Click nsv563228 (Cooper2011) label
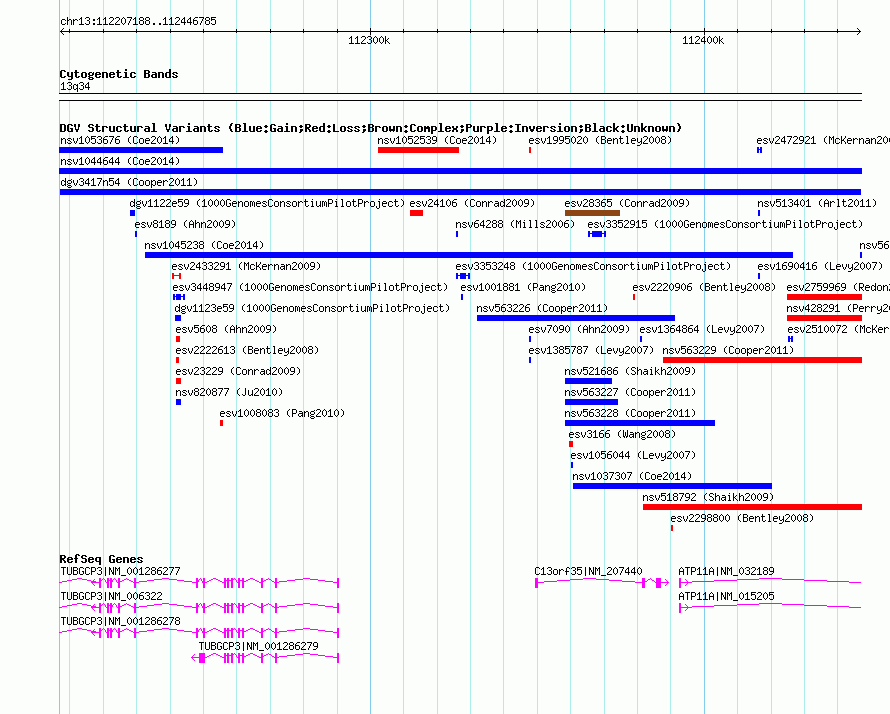The width and height of the screenshot is (890, 714). pyautogui.click(x=630, y=413)
